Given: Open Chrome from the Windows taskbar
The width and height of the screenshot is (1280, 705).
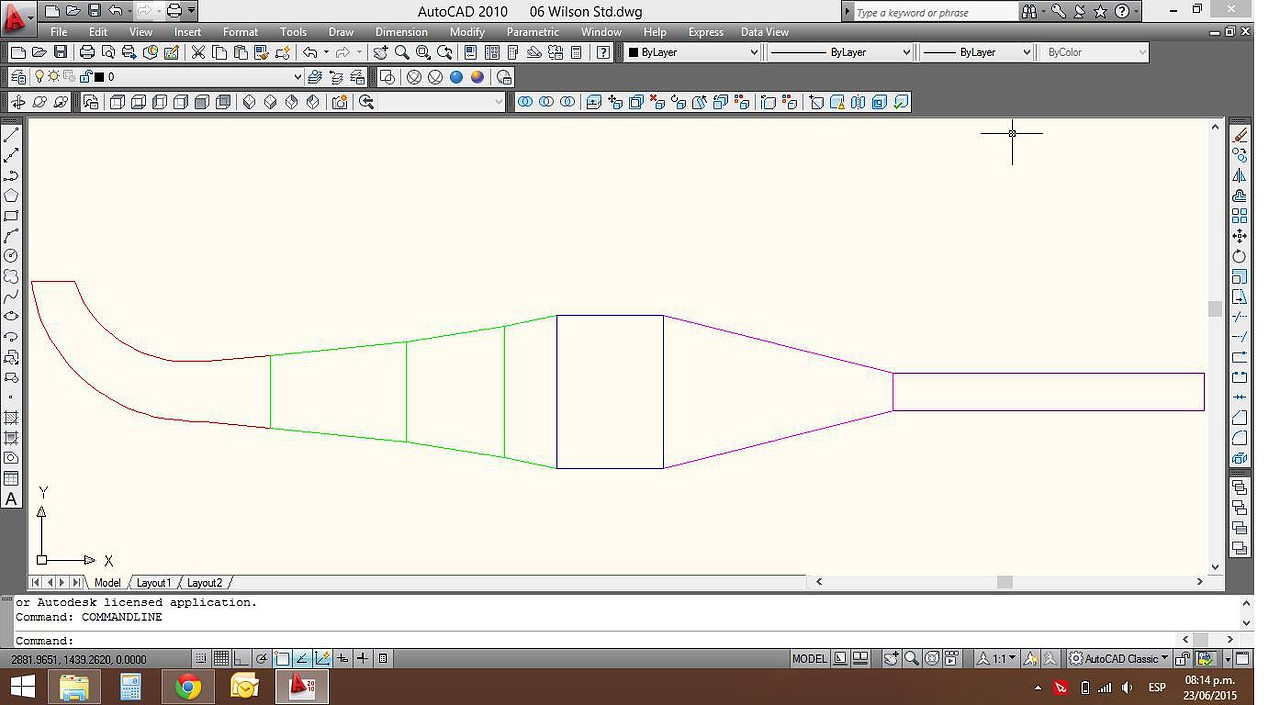Looking at the screenshot, I should pos(187,687).
